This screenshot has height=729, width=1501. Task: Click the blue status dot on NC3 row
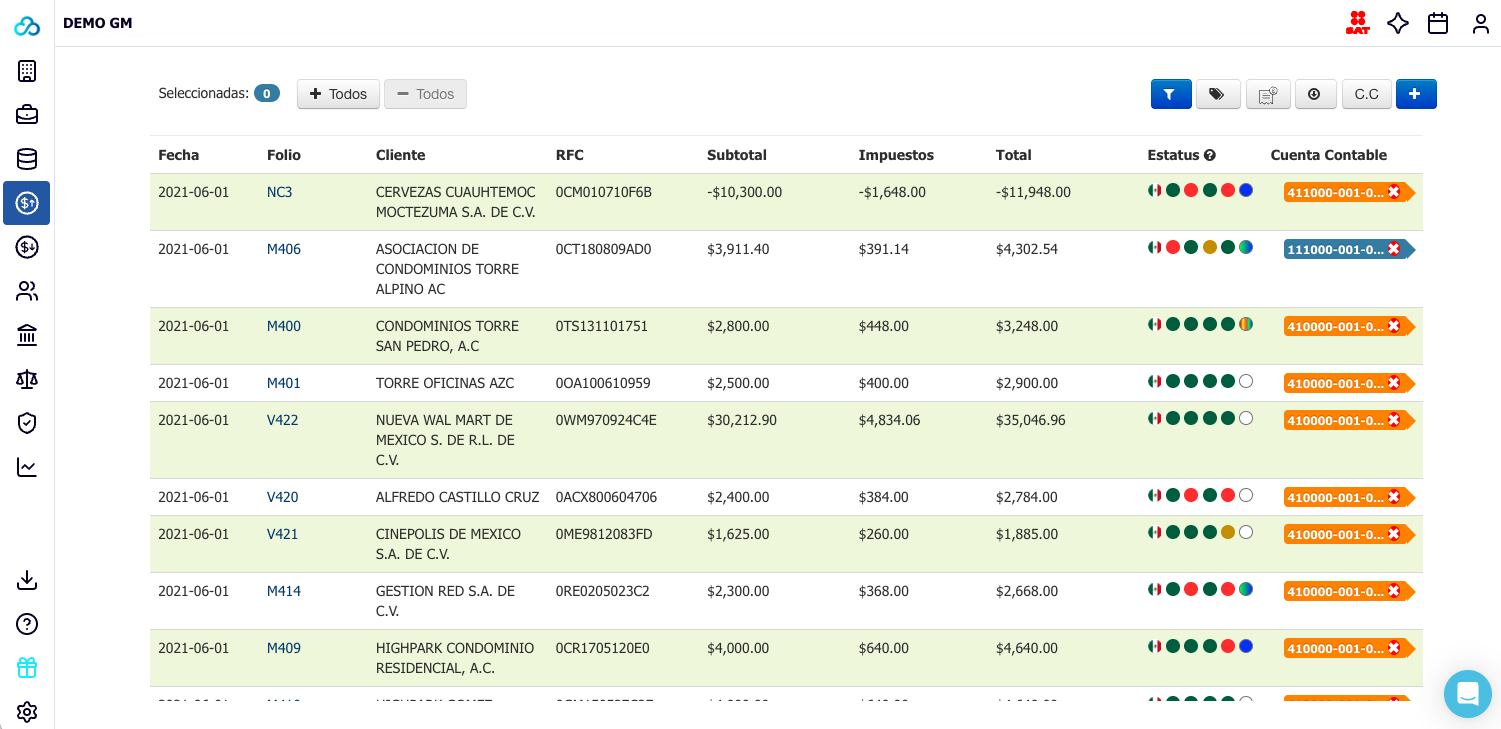click(x=1246, y=190)
